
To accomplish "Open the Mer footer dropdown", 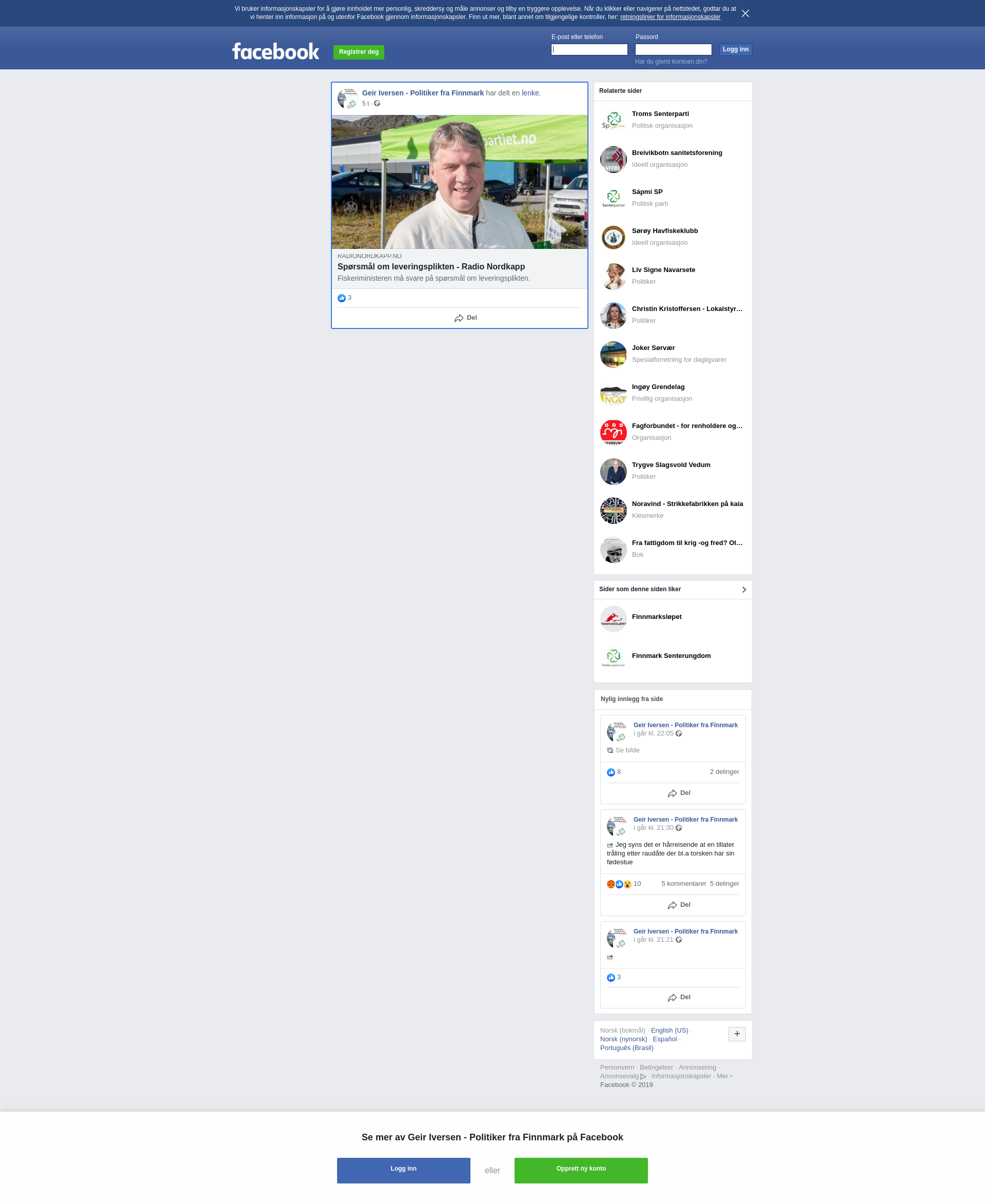I will (724, 1076).
